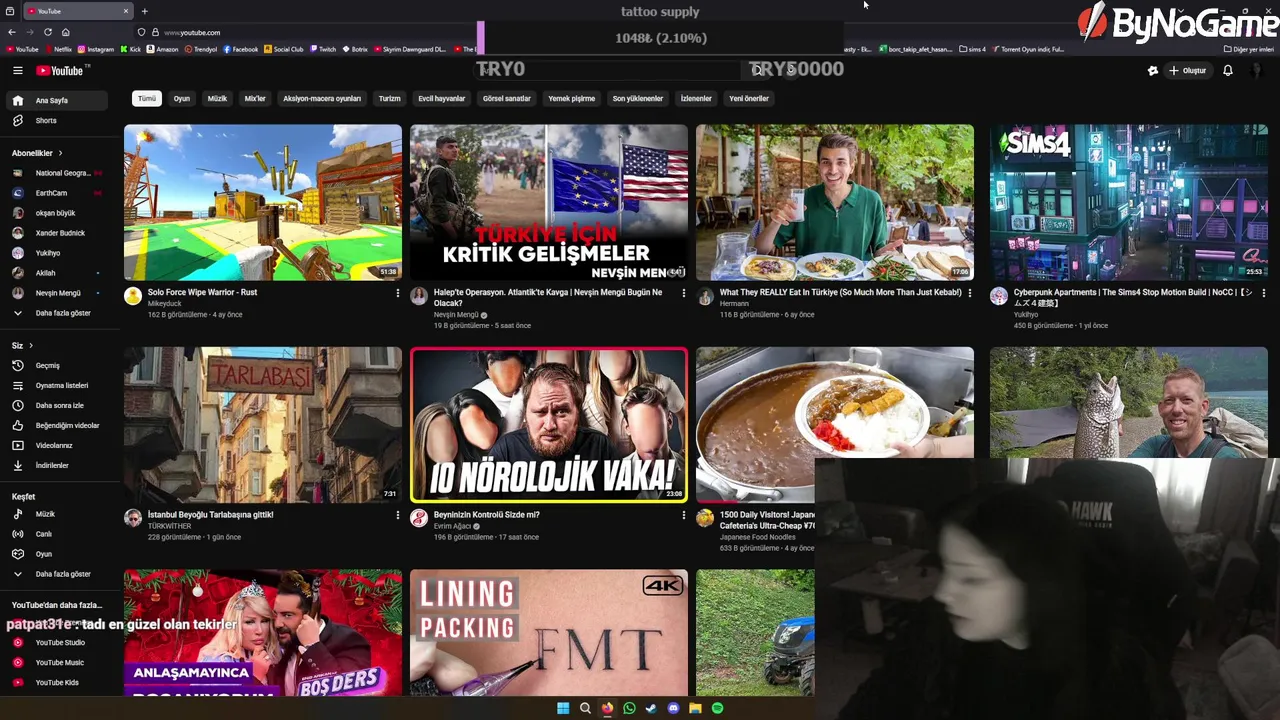The height and width of the screenshot is (720, 1280).
Task: Click the browser reload button
Action: (x=47, y=32)
